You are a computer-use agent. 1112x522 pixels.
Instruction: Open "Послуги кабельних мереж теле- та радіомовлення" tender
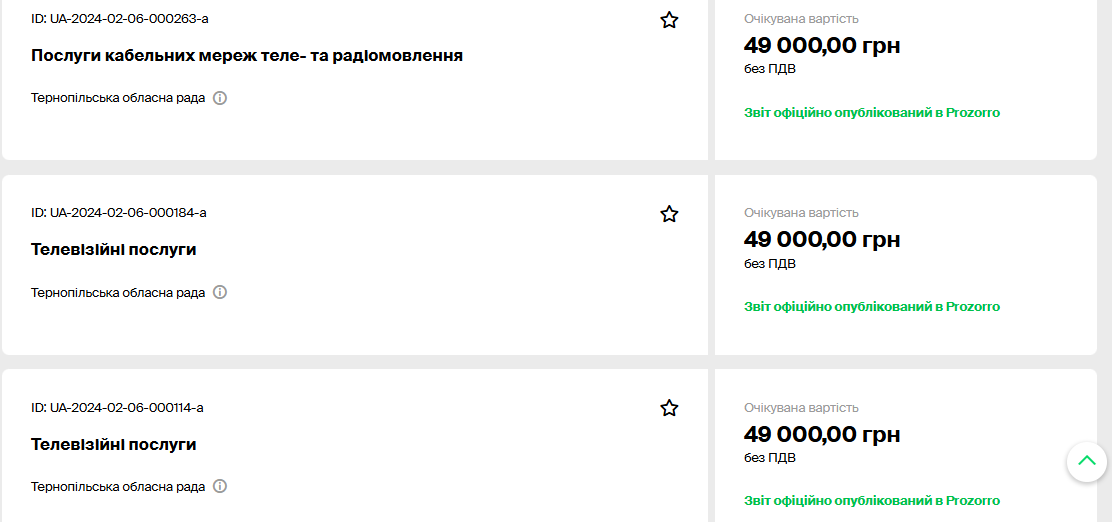coord(247,55)
